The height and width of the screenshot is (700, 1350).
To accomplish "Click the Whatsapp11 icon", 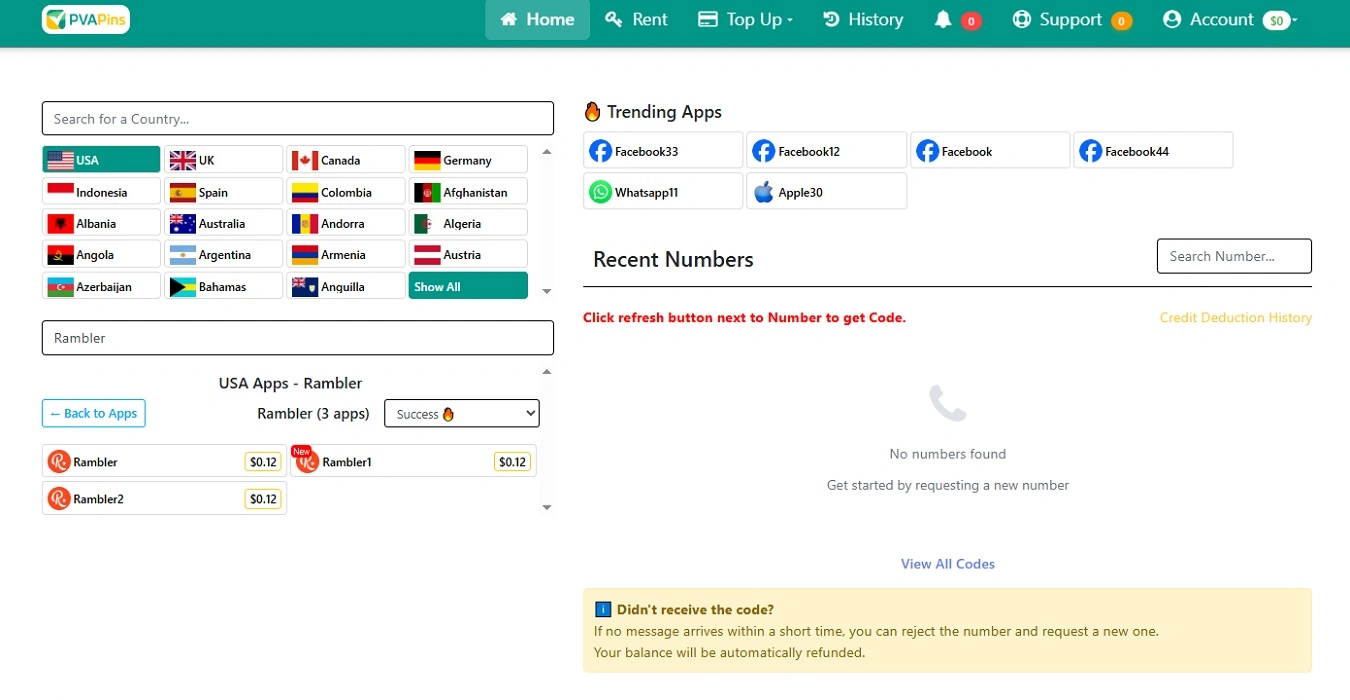I will click(x=600, y=192).
